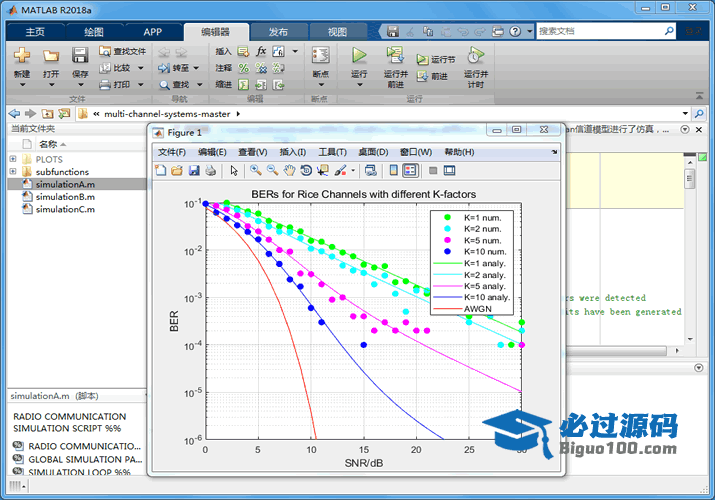Viewport: 715px width, 500px height.
Task: Open Figure 1 Tools (工具) menu
Action: tap(332, 152)
